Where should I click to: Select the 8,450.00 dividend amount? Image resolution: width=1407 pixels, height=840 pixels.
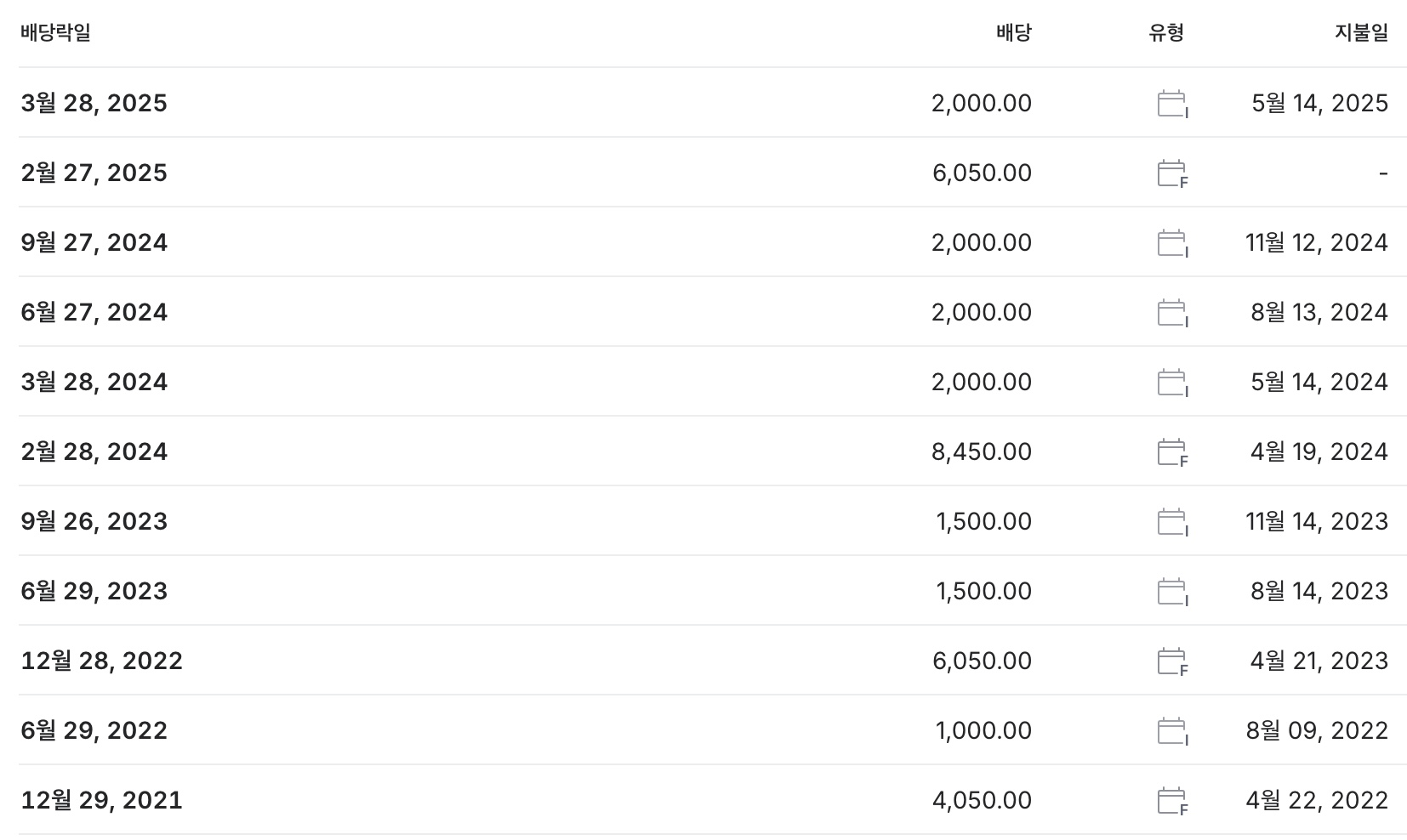[982, 452]
